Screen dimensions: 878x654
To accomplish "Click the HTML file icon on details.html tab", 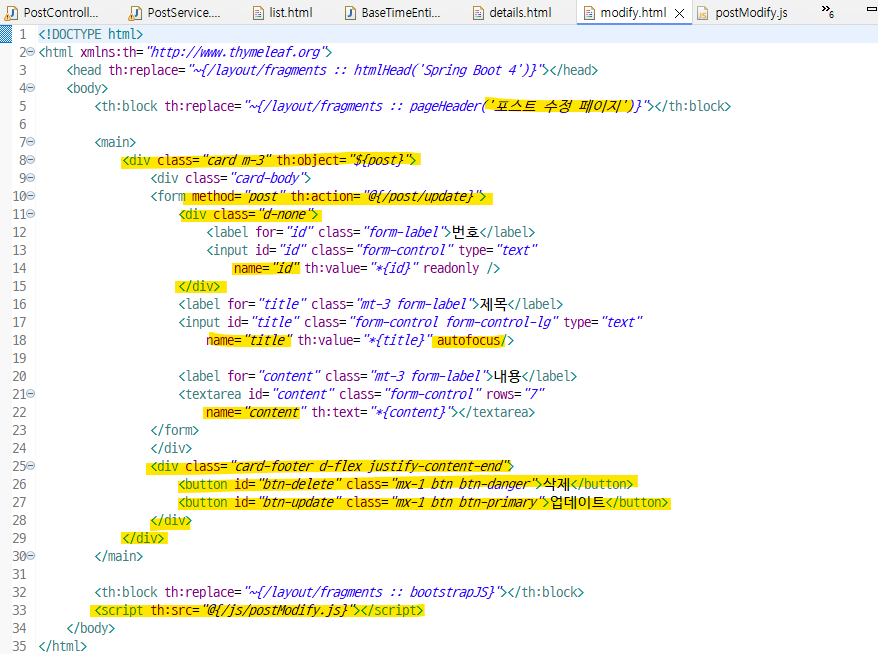I will coord(478,13).
